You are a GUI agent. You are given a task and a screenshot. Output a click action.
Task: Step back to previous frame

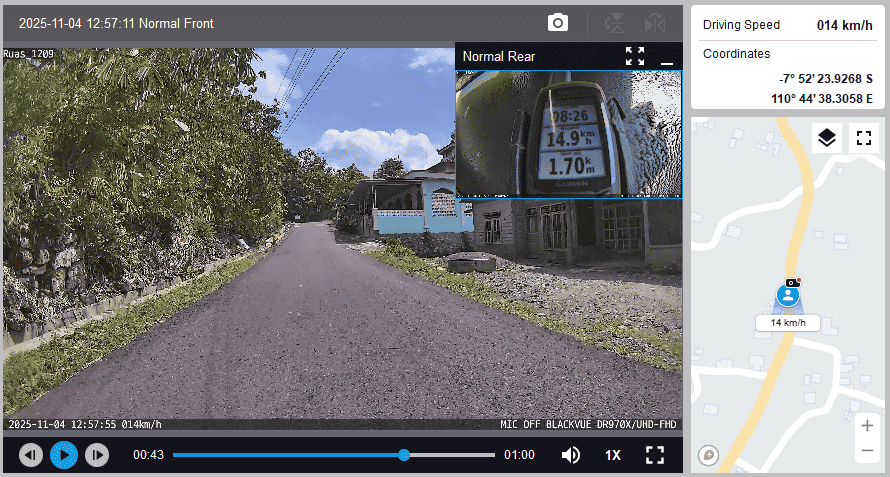click(31, 455)
